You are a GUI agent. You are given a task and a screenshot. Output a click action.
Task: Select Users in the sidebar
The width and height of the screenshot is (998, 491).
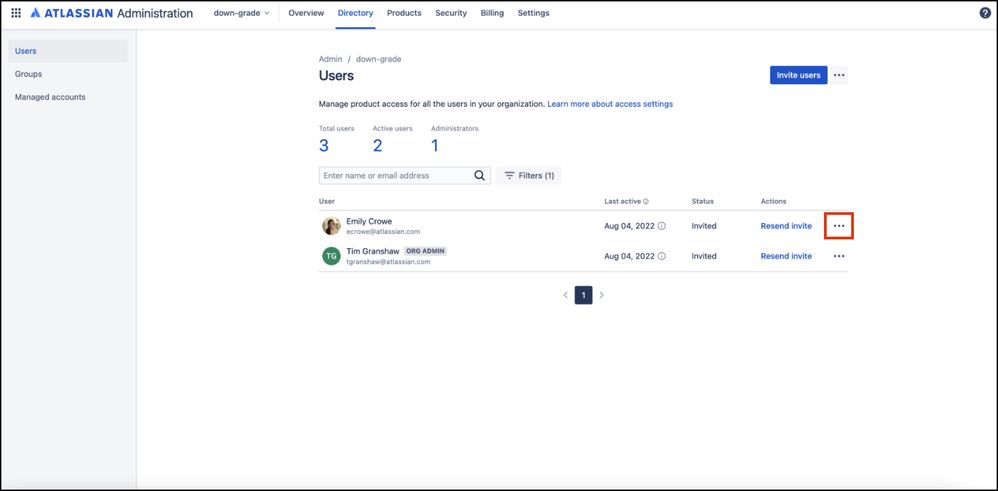point(68,51)
